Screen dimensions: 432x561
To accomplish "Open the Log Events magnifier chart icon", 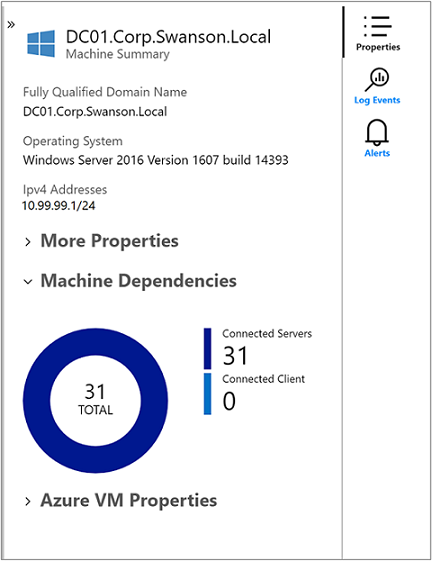I will [377, 79].
